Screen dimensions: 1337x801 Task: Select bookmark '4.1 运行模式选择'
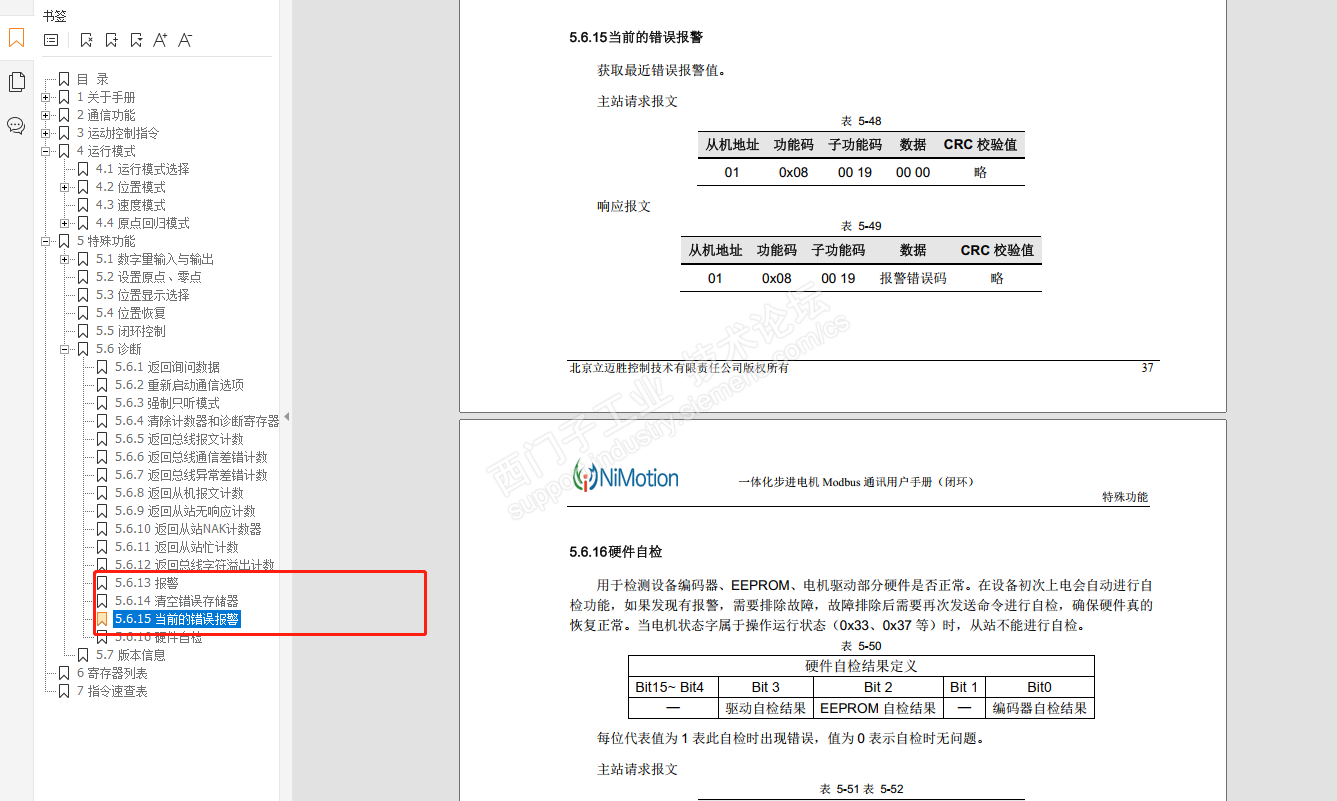(142, 169)
